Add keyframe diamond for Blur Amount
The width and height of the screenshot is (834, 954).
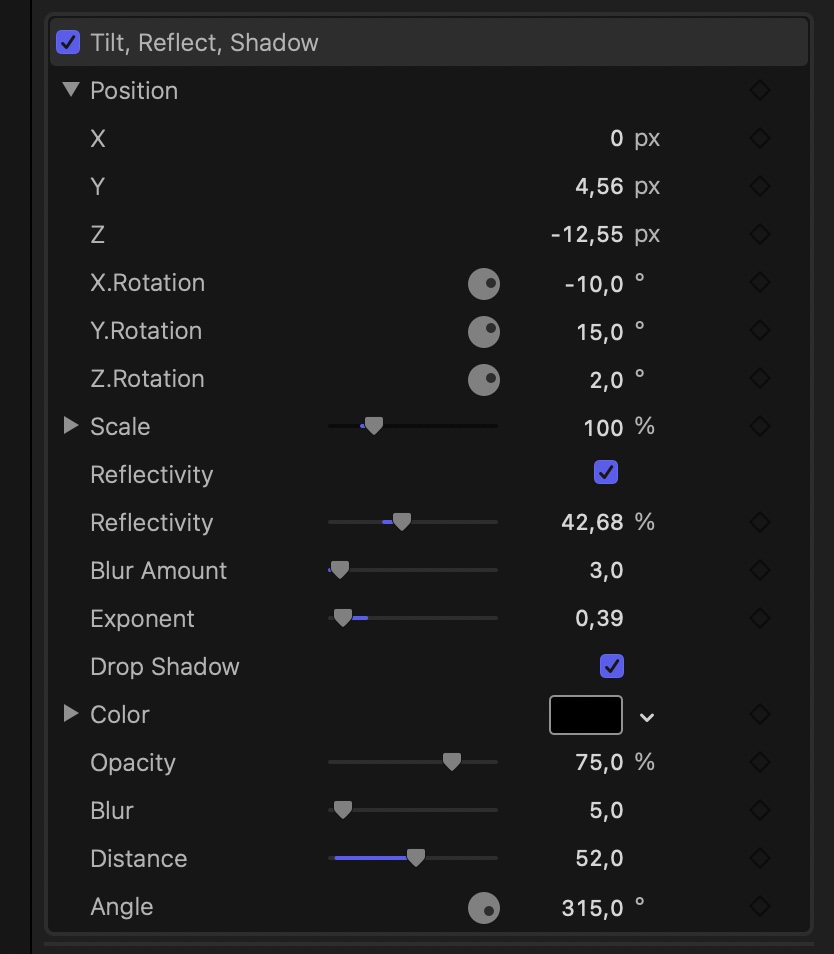coord(760,570)
